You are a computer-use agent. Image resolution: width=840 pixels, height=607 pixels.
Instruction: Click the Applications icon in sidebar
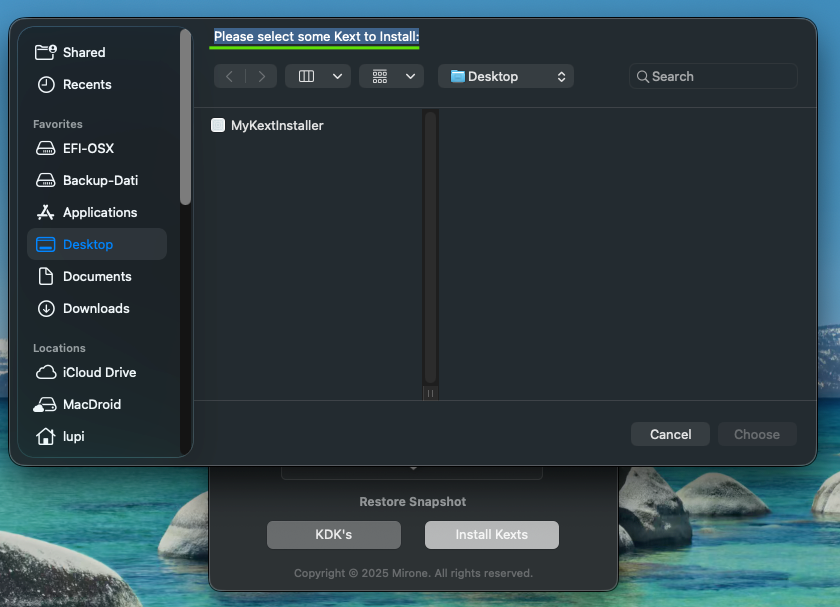pyautogui.click(x=46, y=213)
